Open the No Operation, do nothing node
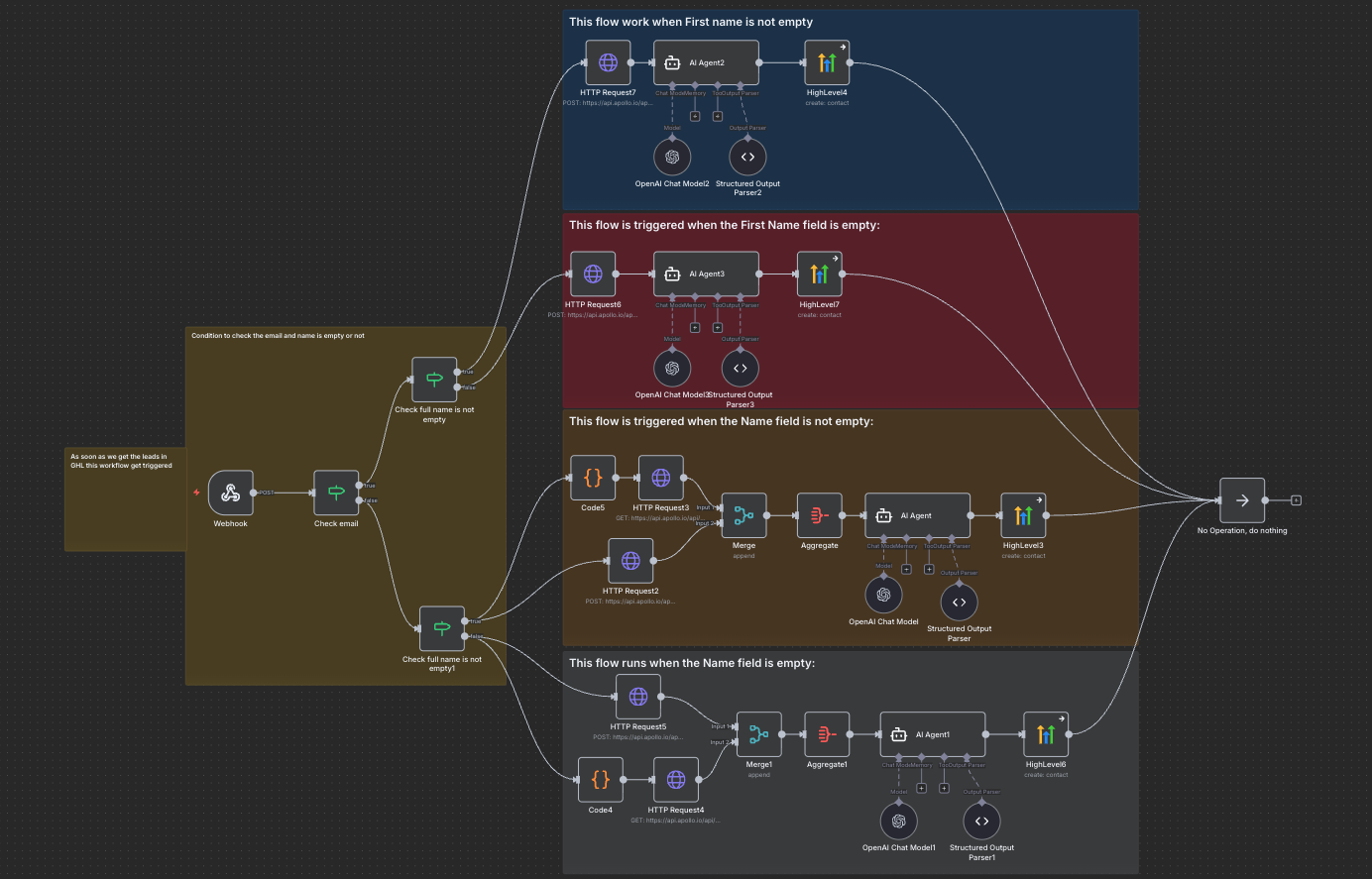Screen dimensions: 1372x879 click(1241, 500)
